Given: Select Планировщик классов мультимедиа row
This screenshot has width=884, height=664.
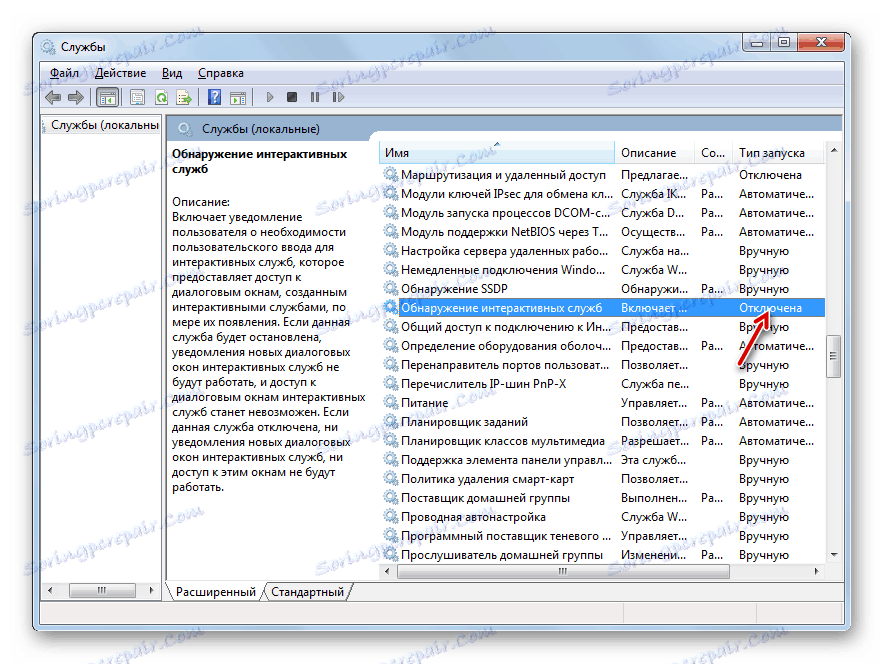Looking at the screenshot, I should pos(602,441).
